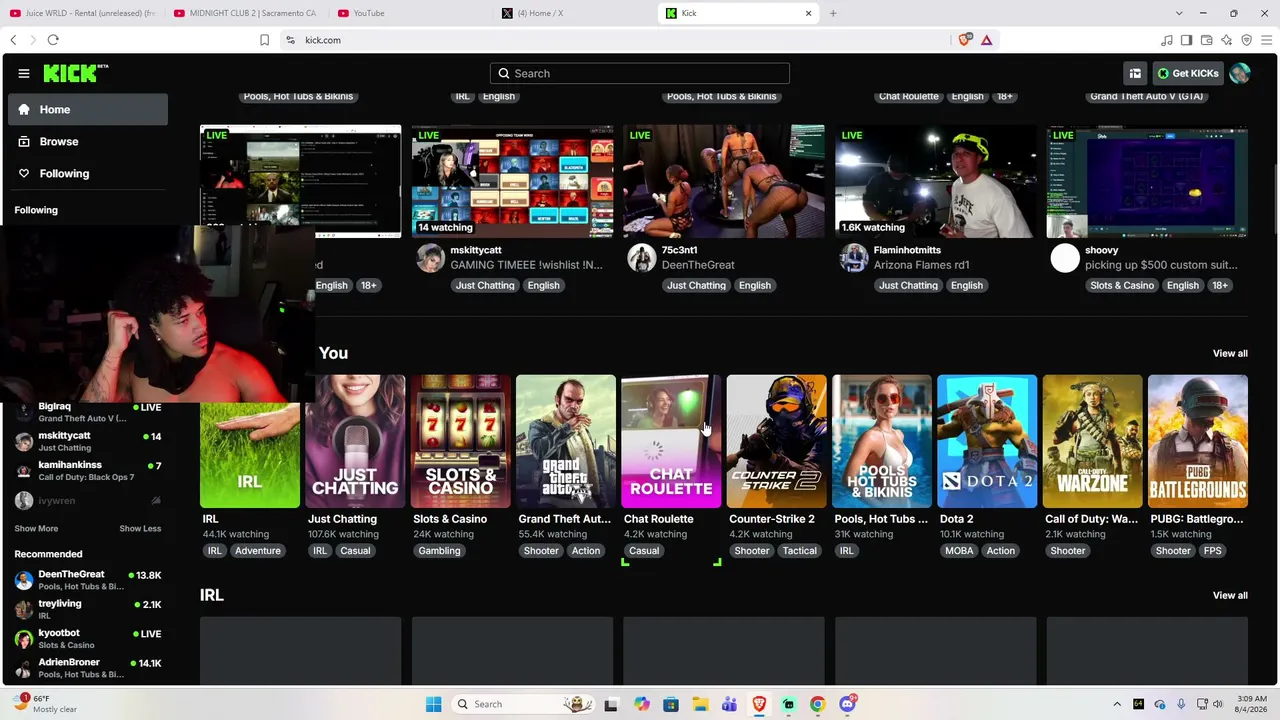The image size is (1280, 720).
Task: Open the inventory box icon beside Get KICKs
Action: tap(1135, 73)
